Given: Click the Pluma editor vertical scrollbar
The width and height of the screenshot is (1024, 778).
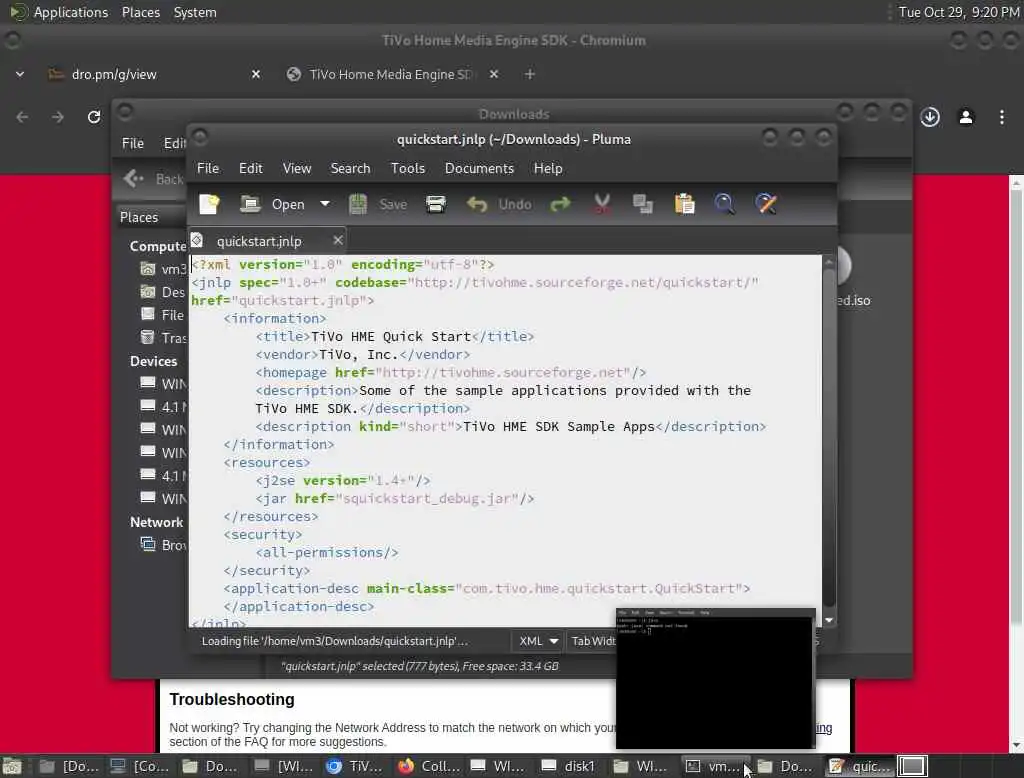Looking at the screenshot, I should pyautogui.click(x=829, y=438).
